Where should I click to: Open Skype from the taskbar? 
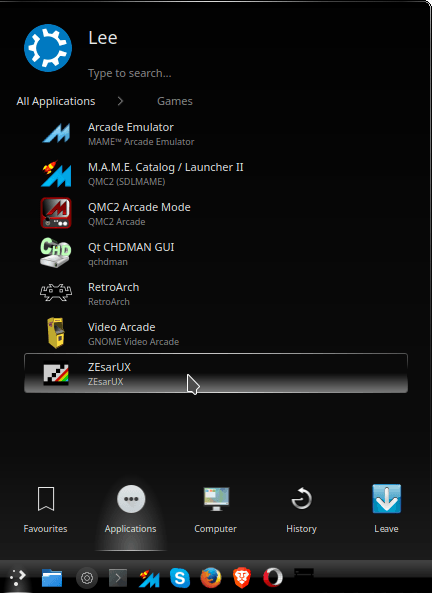coord(180,577)
